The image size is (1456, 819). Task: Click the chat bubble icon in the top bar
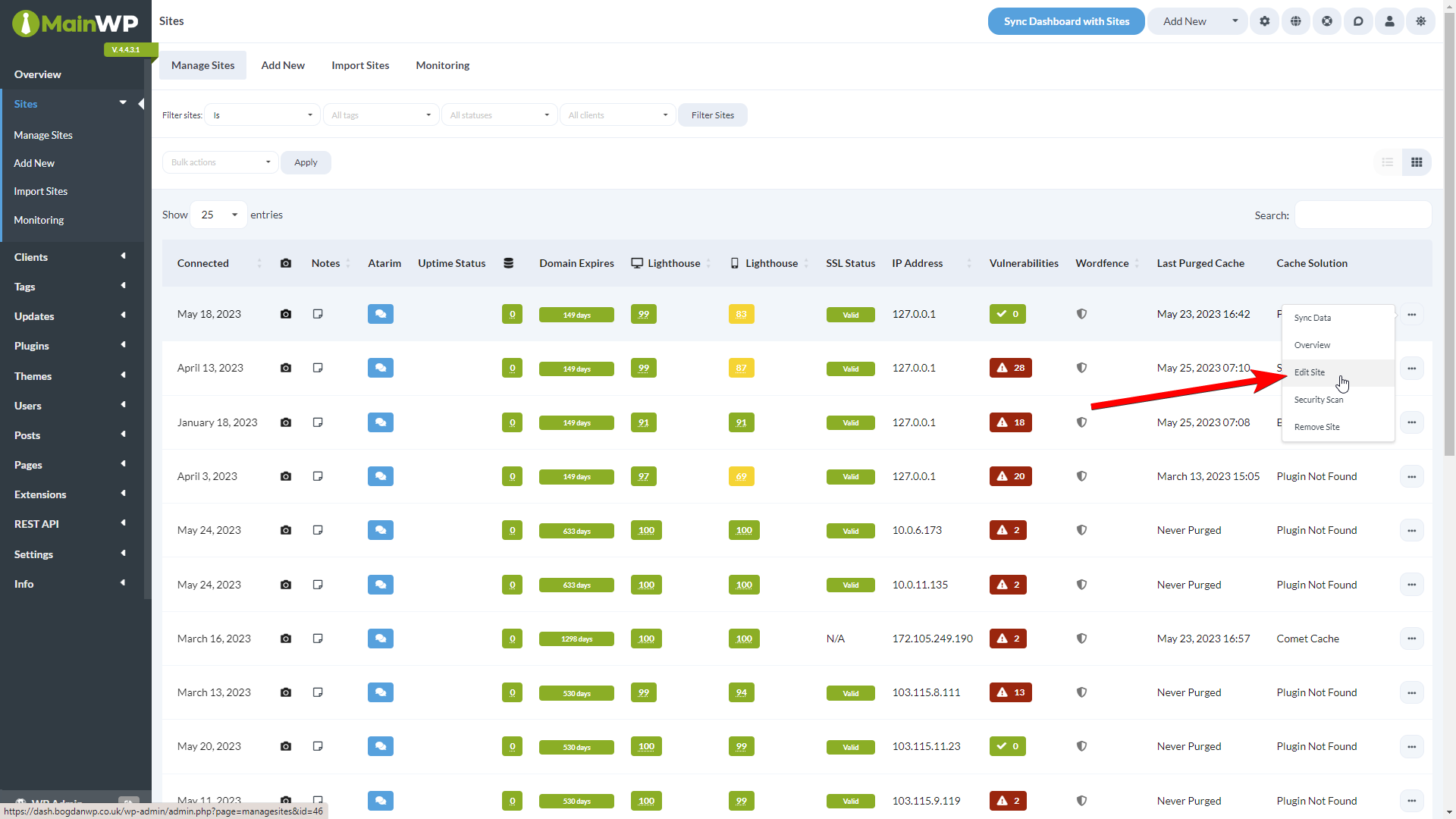click(1358, 21)
